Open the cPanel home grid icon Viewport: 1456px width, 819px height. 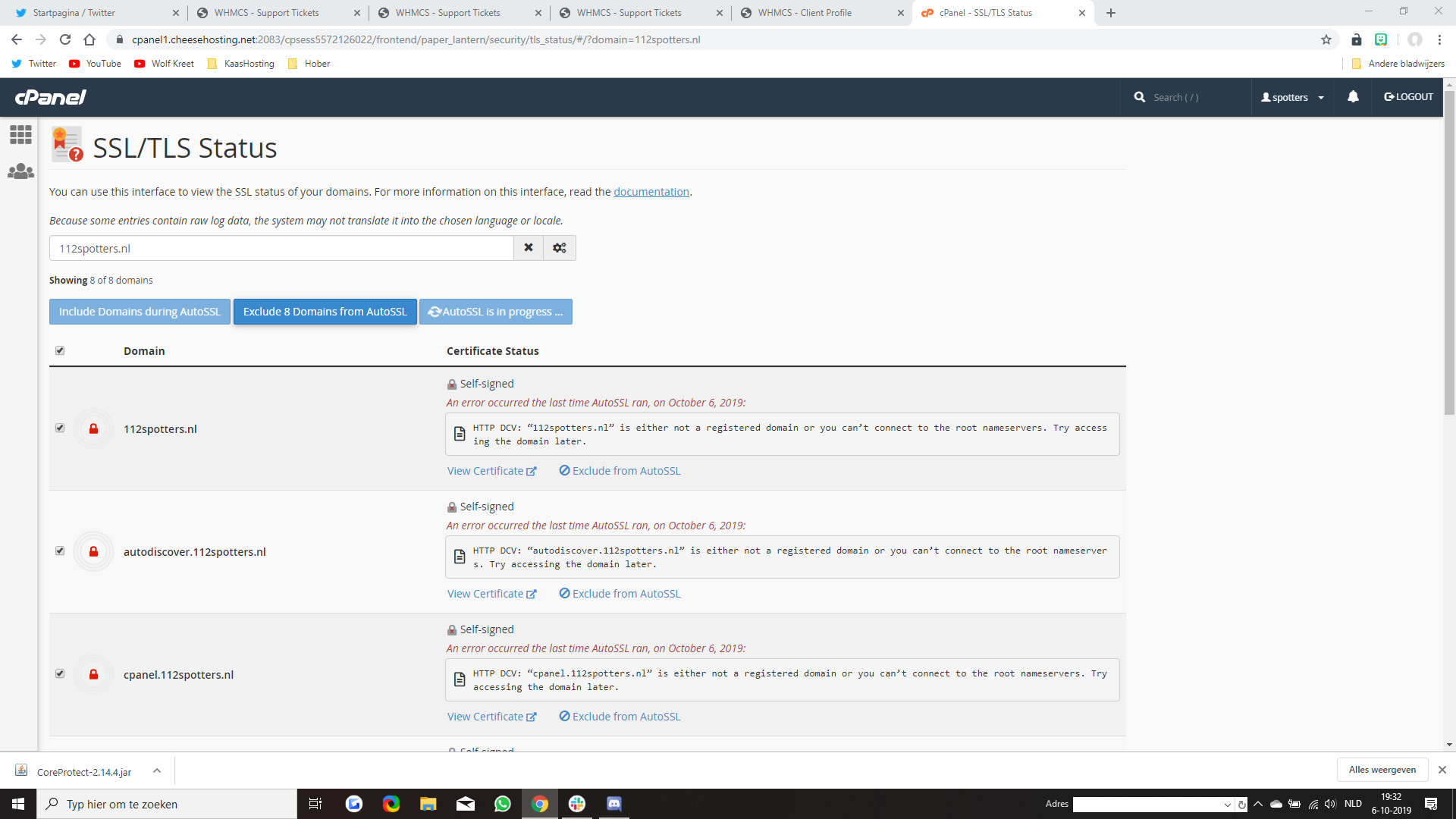pyautogui.click(x=20, y=135)
